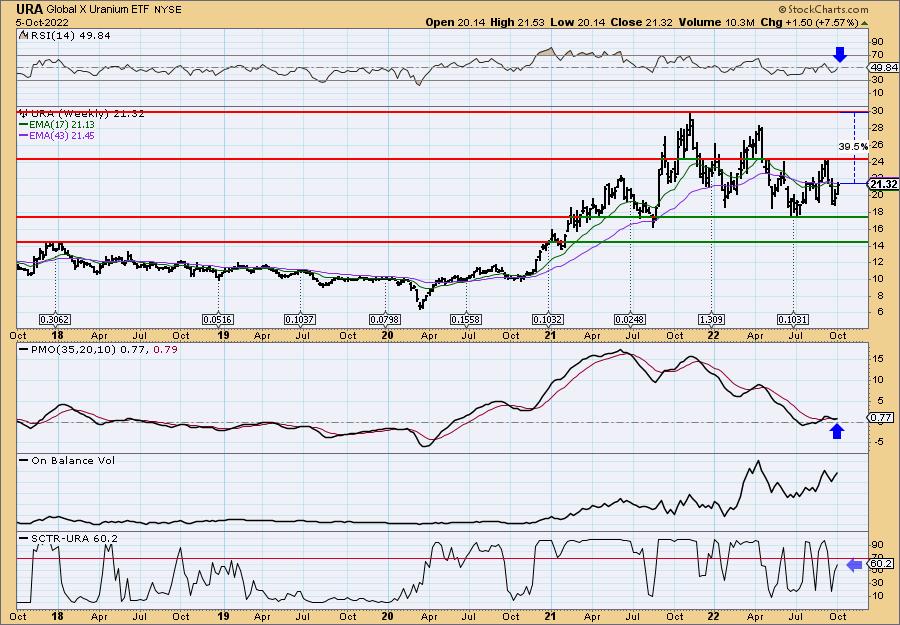Click the 49.84 RSI value tag

click(884, 68)
